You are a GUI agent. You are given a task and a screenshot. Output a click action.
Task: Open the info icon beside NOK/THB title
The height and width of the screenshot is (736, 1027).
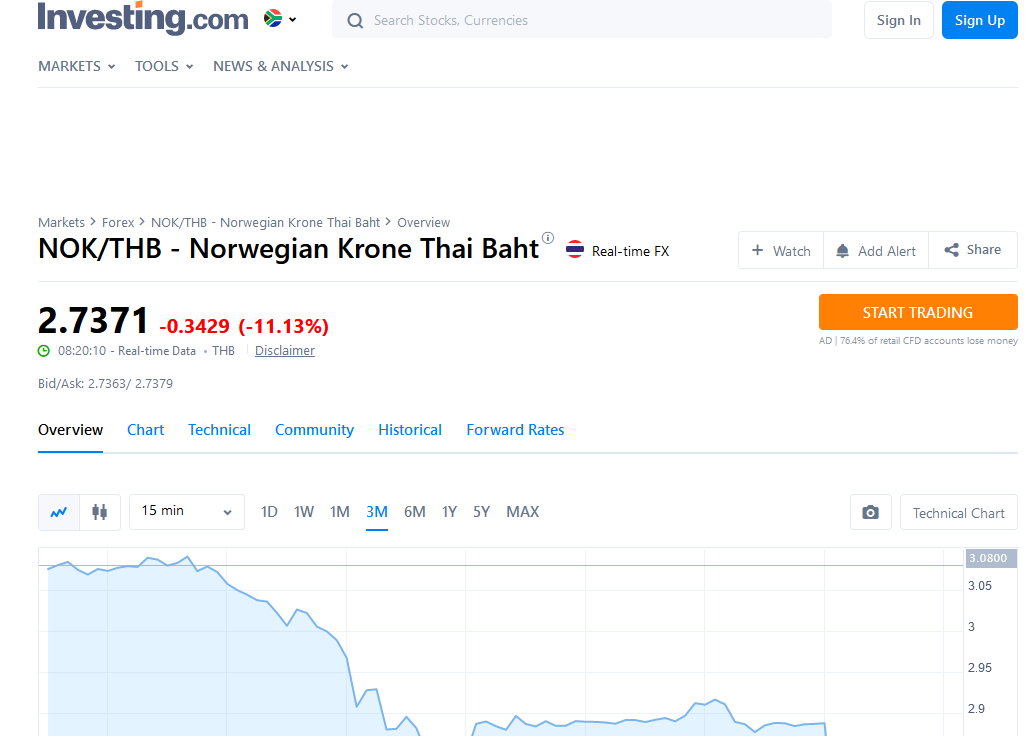click(548, 238)
